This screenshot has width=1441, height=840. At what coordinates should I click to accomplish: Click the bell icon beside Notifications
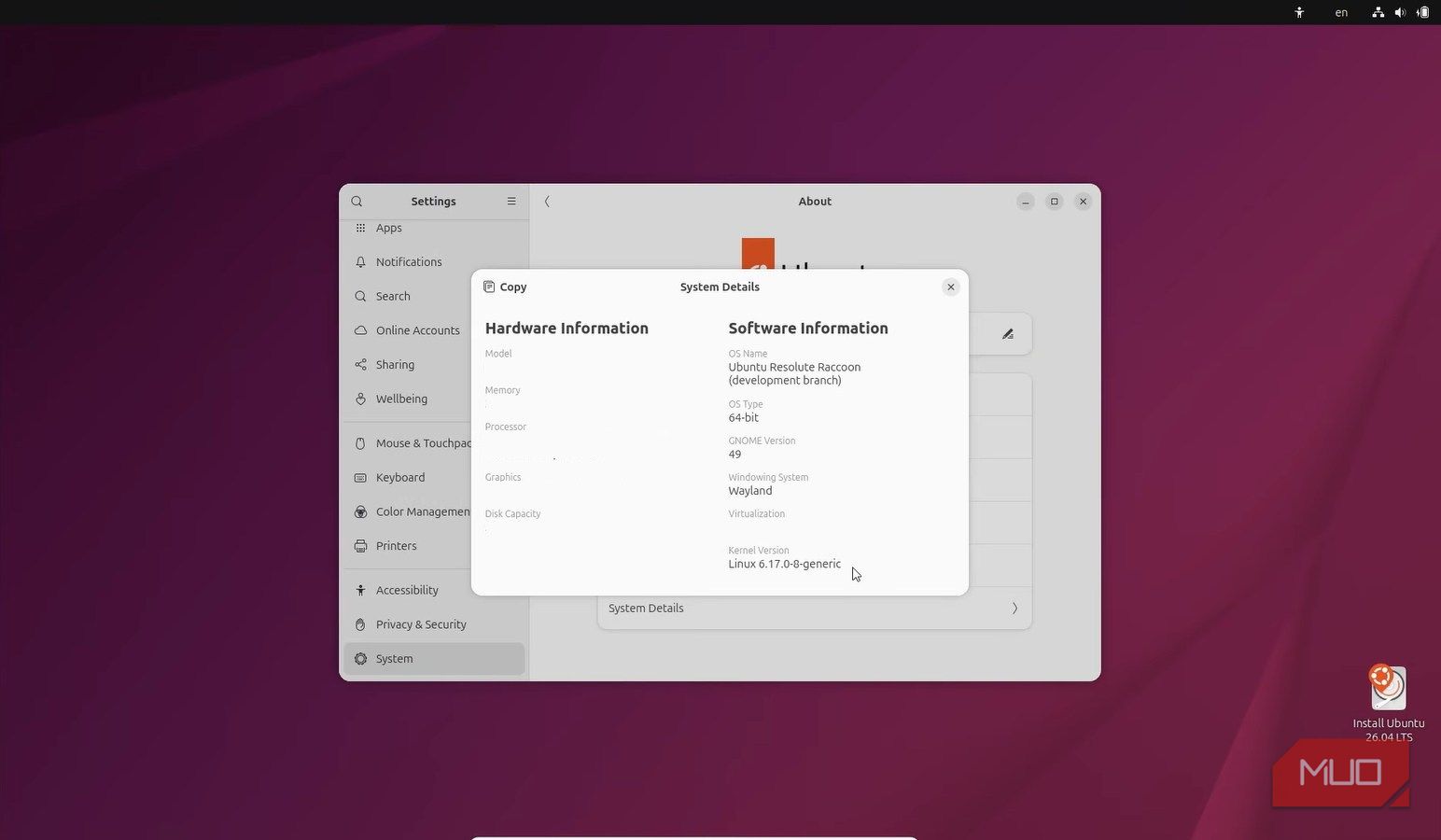[360, 262]
